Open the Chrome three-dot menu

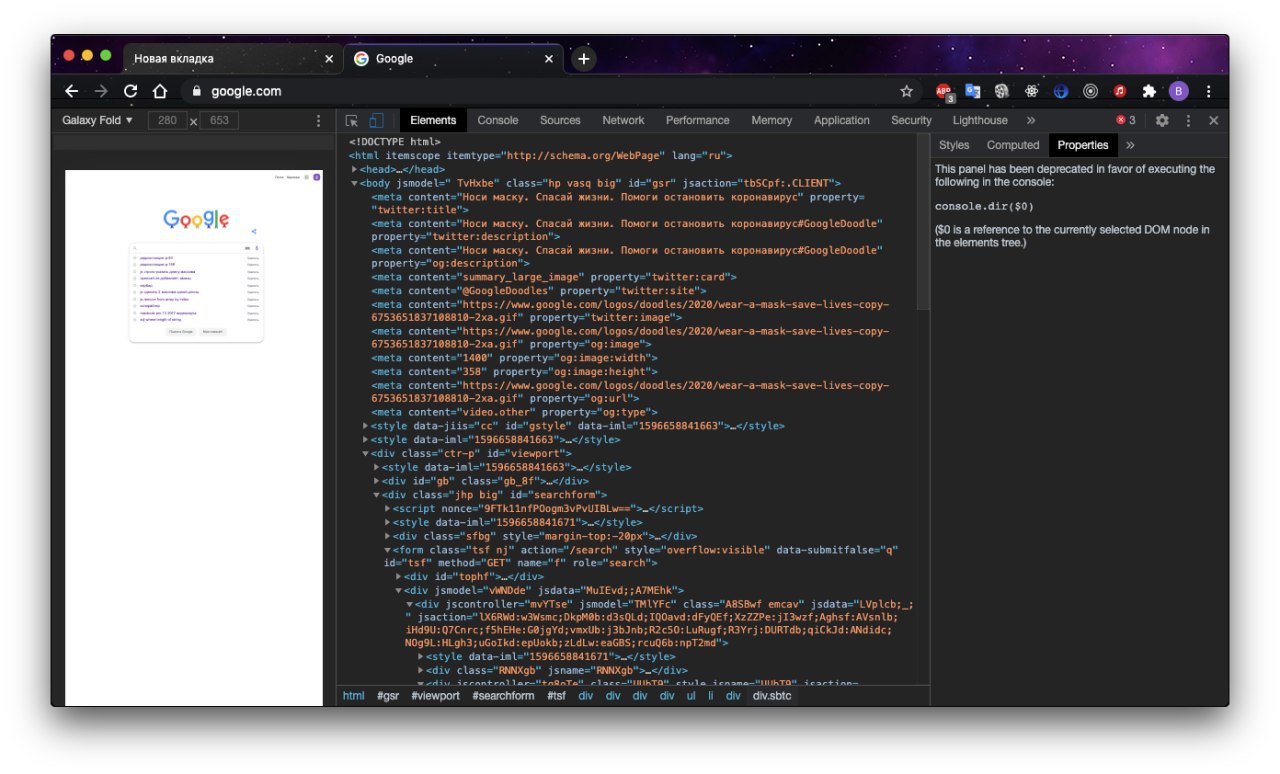(x=1208, y=91)
